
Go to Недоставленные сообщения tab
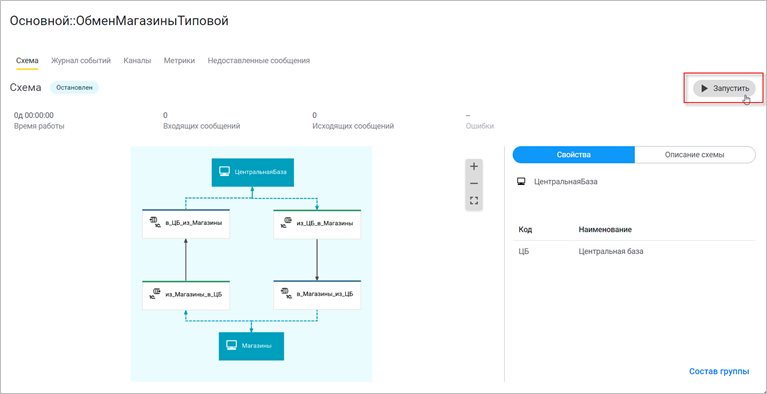[259, 61]
